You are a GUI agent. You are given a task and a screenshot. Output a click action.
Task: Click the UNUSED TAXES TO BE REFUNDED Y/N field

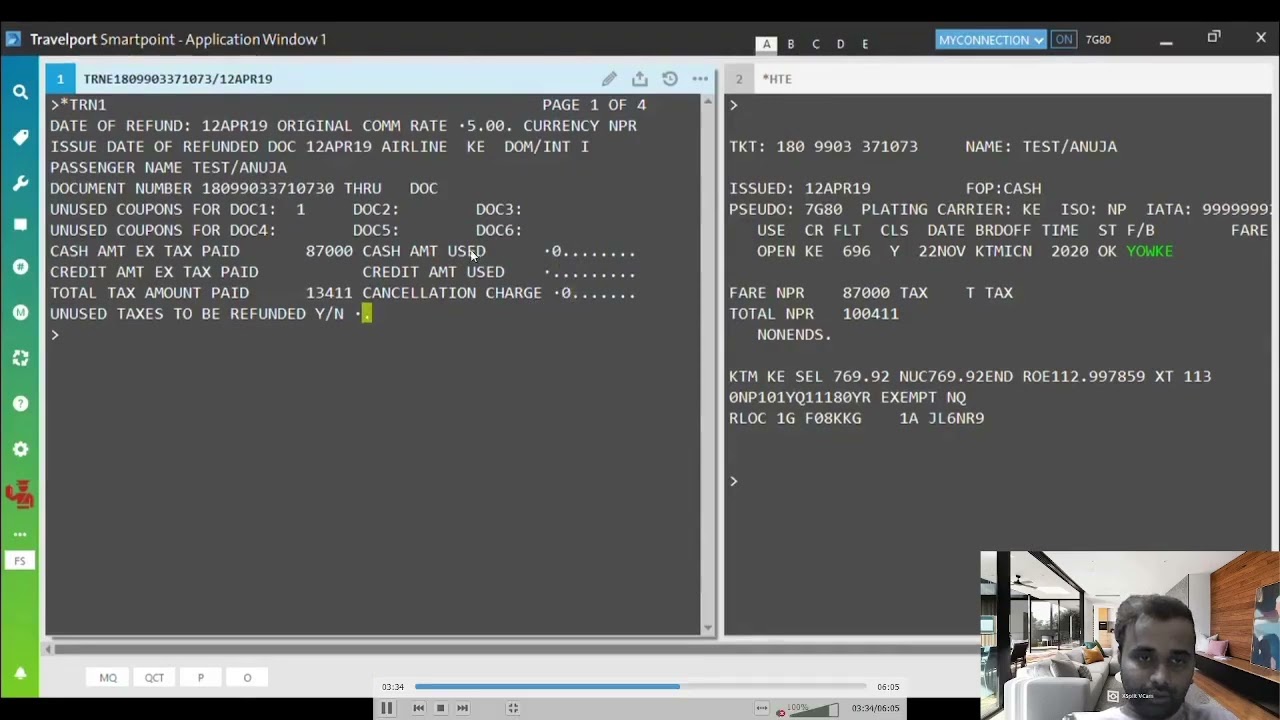coord(365,314)
